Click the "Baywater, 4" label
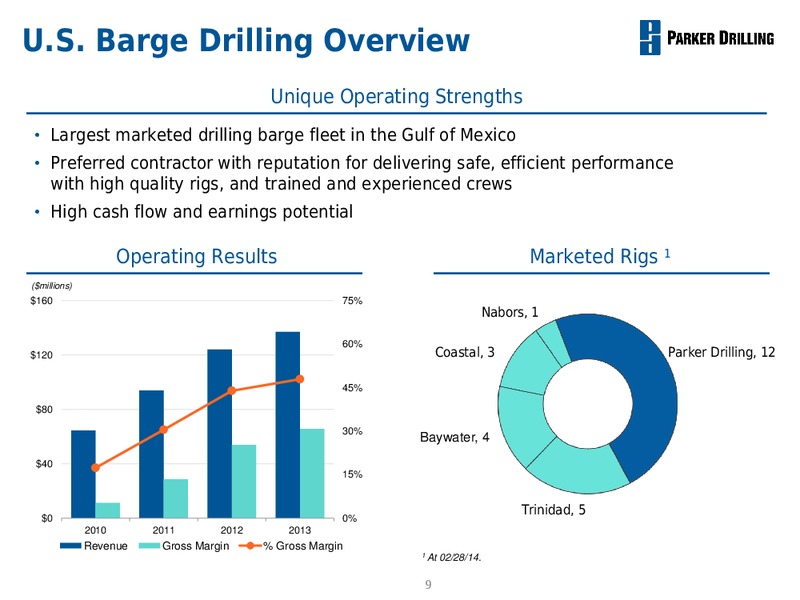Screen dimensions: 800x600 tap(455, 437)
